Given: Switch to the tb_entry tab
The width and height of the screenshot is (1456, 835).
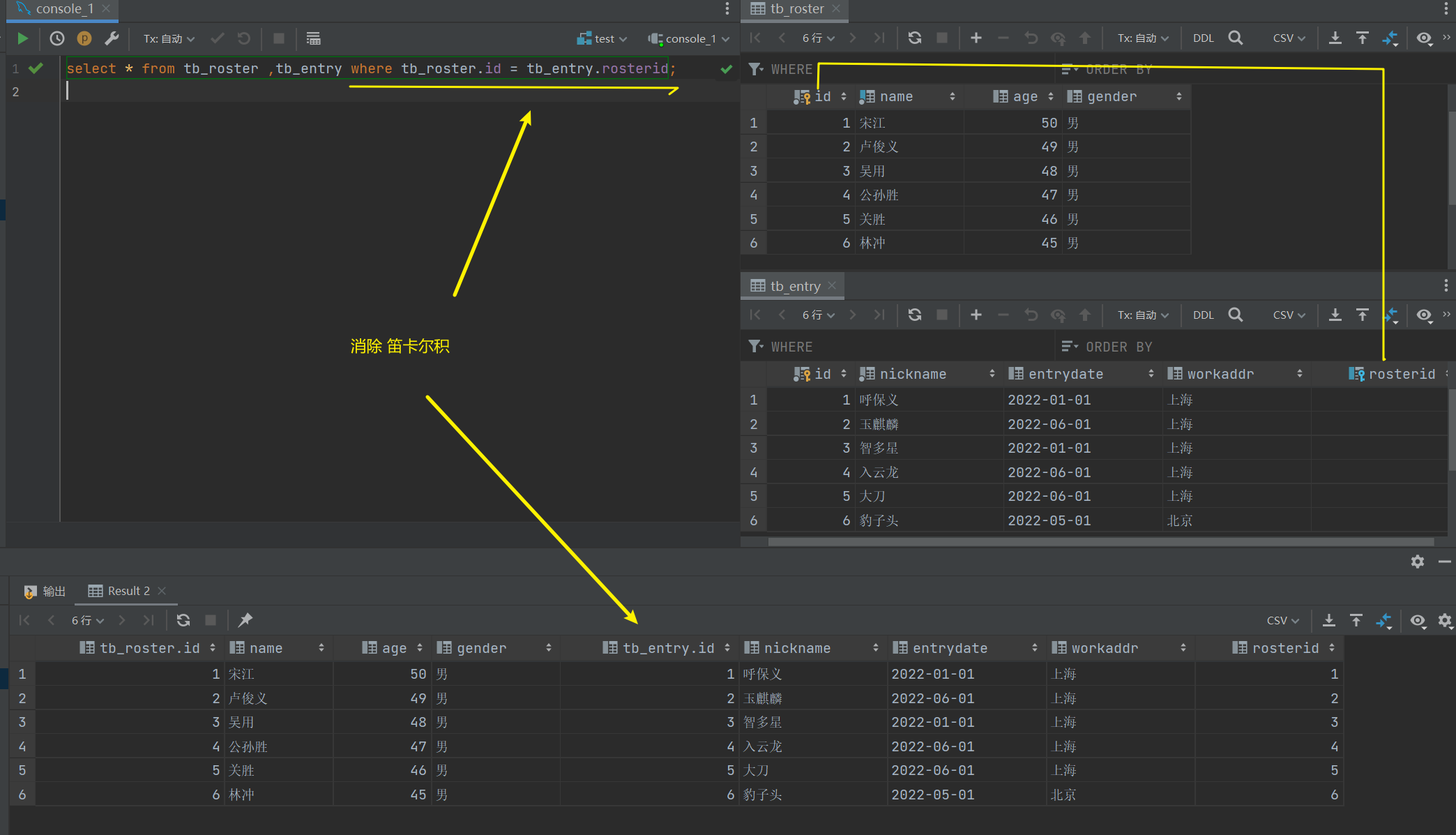Looking at the screenshot, I should click(794, 286).
